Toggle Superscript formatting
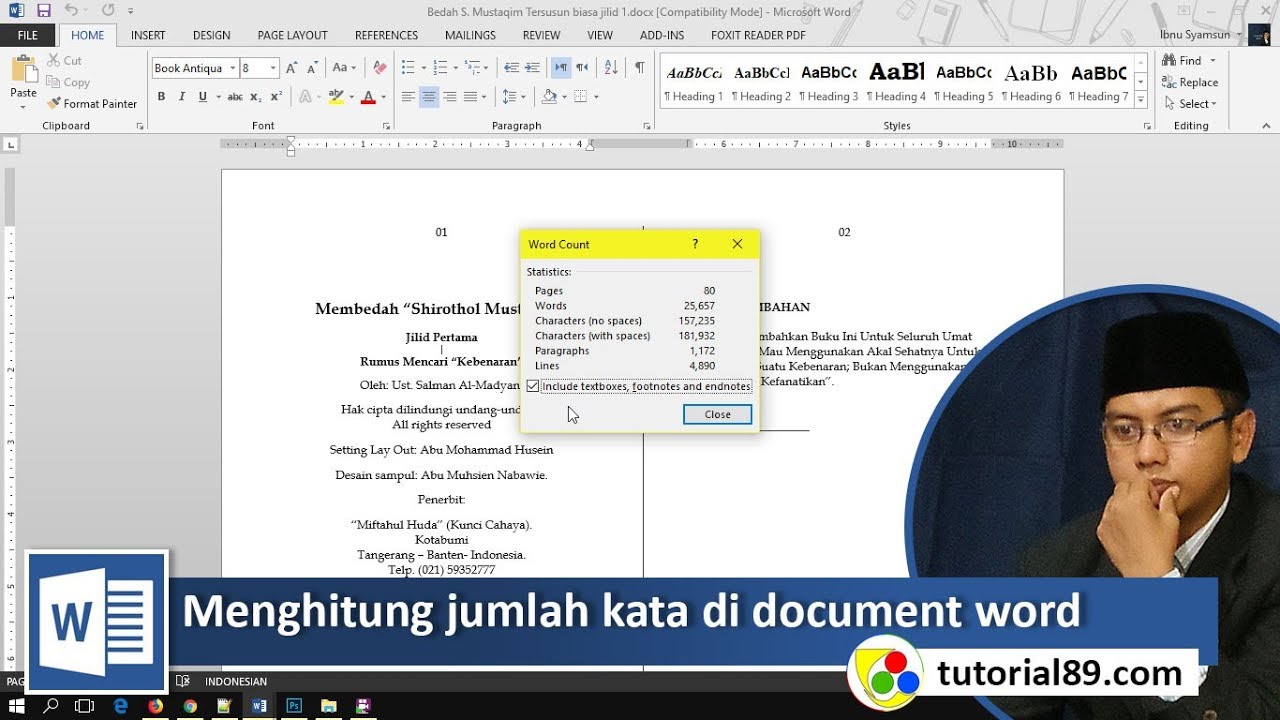 (276, 97)
